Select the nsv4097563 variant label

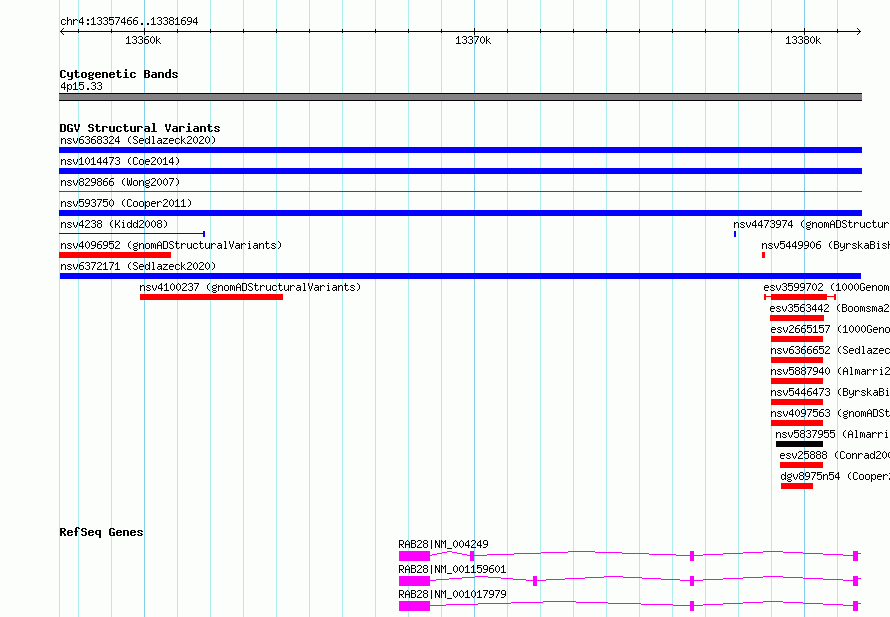830,413
